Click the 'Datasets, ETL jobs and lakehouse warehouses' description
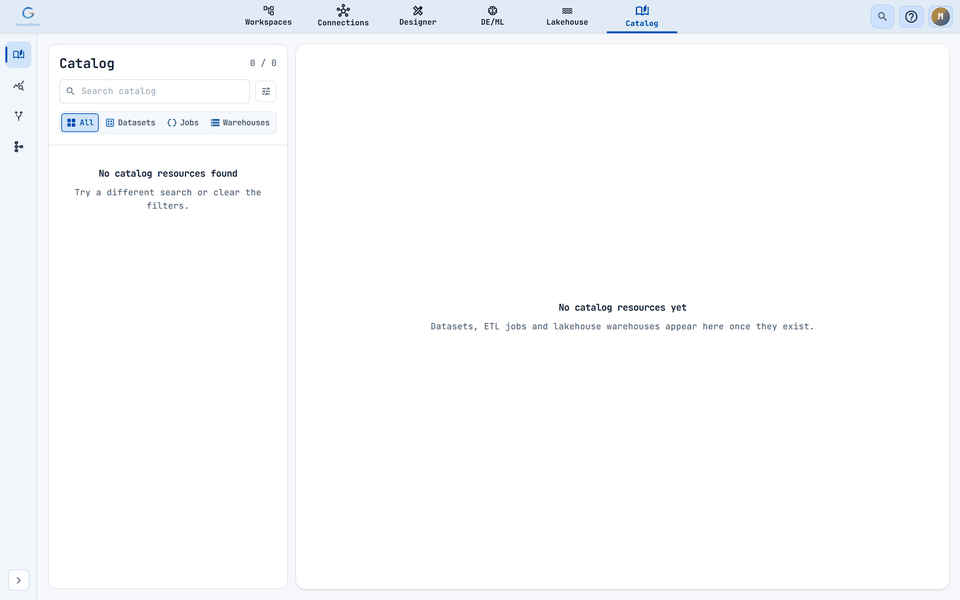Image resolution: width=960 pixels, height=600 pixels. click(623, 326)
